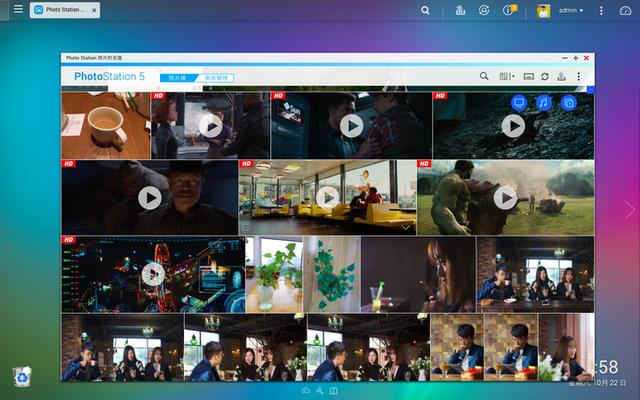This screenshot has width=640, height=400.
Task: Open QTS top bar more options dots
Action: coord(601,11)
